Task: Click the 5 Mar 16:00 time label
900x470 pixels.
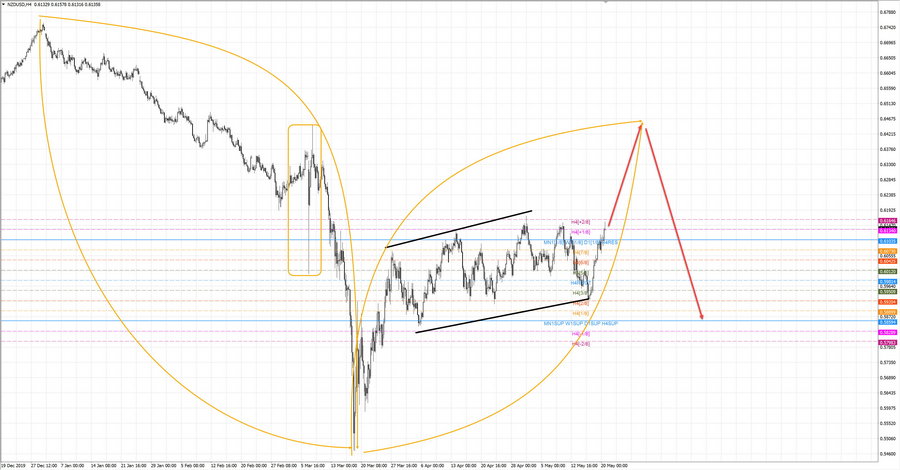Action: [313, 466]
